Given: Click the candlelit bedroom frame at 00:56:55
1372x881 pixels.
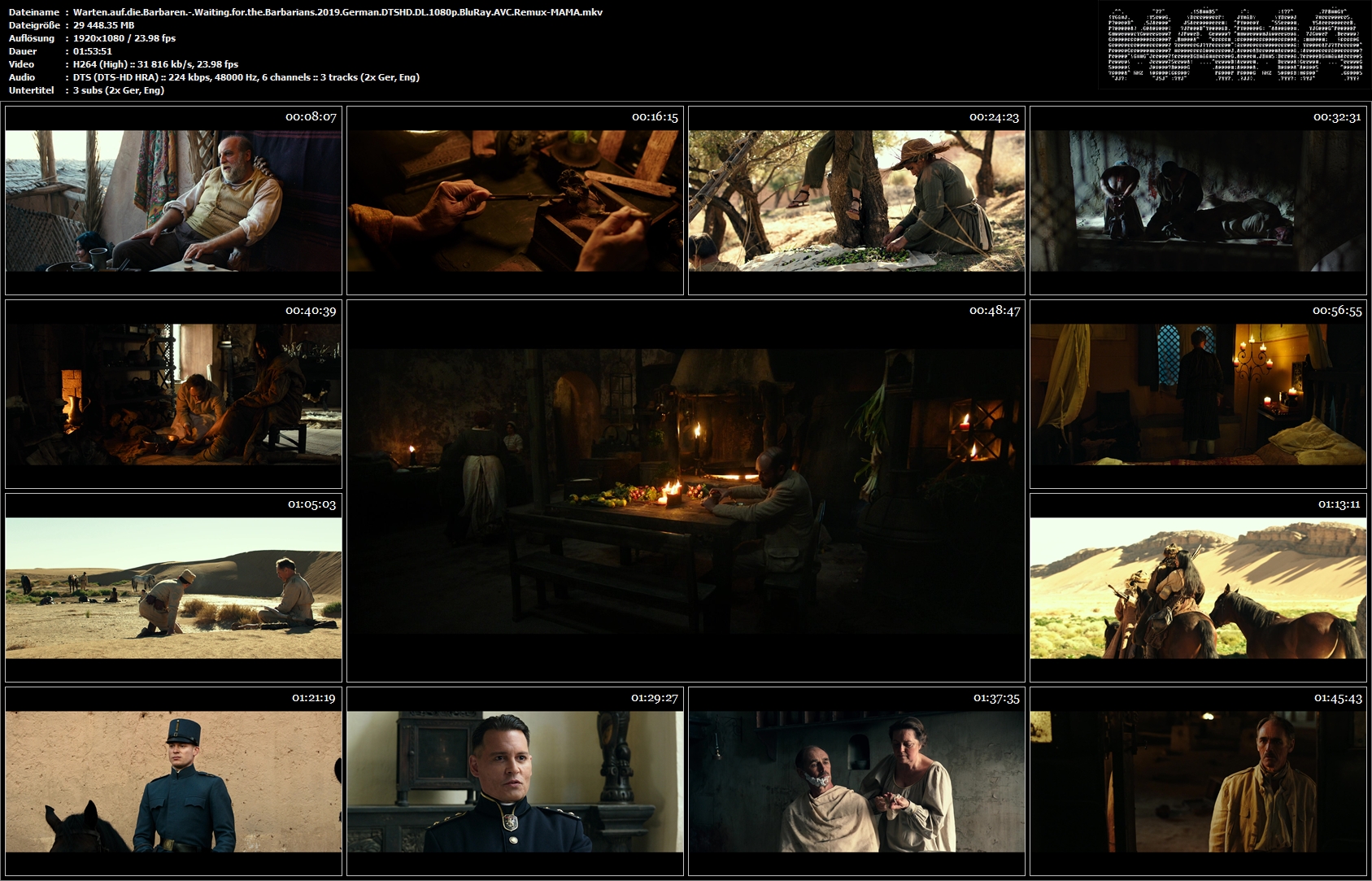Looking at the screenshot, I should [x=1198, y=394].
